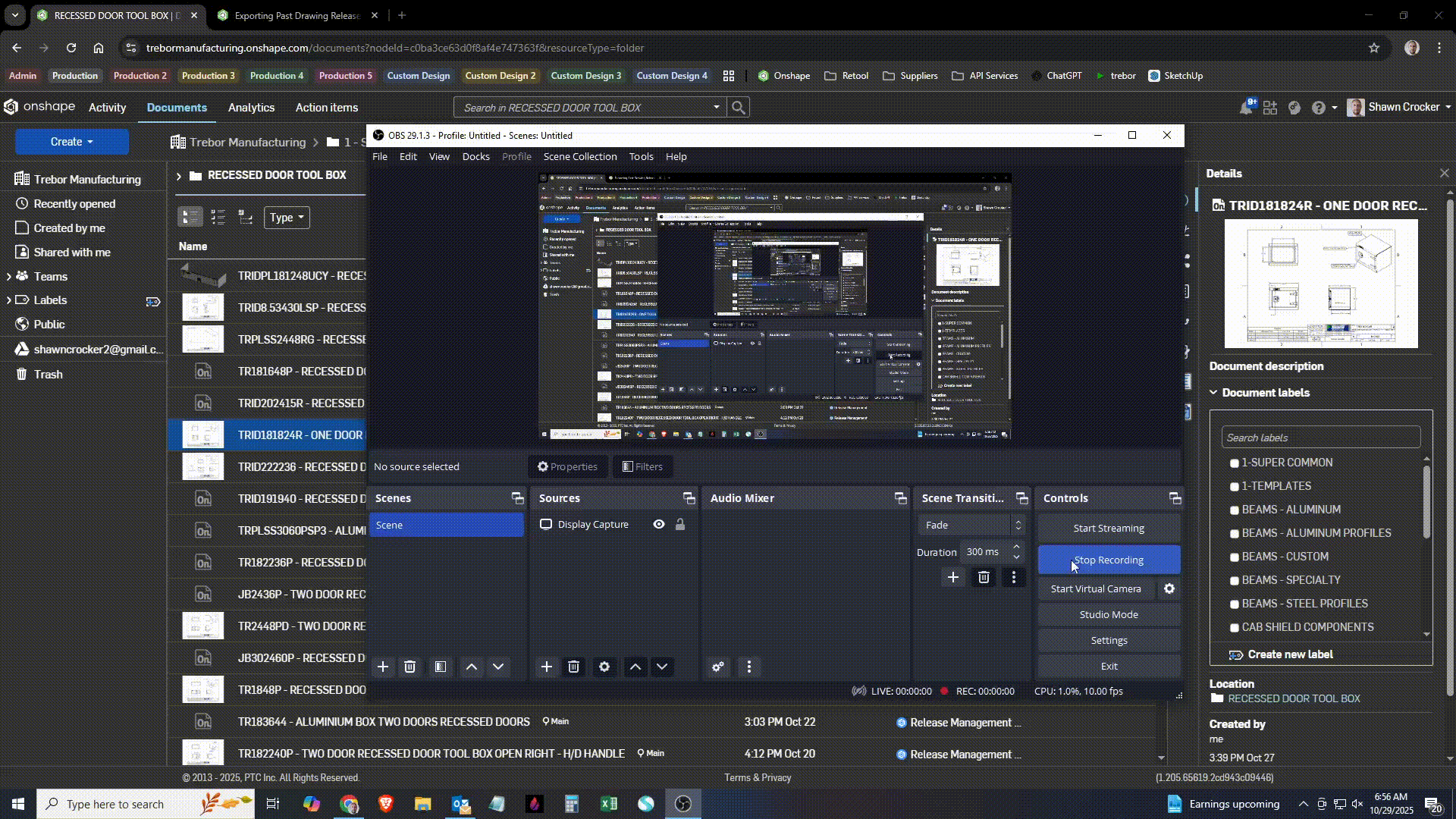The width and height of the screenshot is (1456, 819).
Task: Open Audio Mixer advanced settings gears icon
Action: pyautogui.click(x=717, y=667)
